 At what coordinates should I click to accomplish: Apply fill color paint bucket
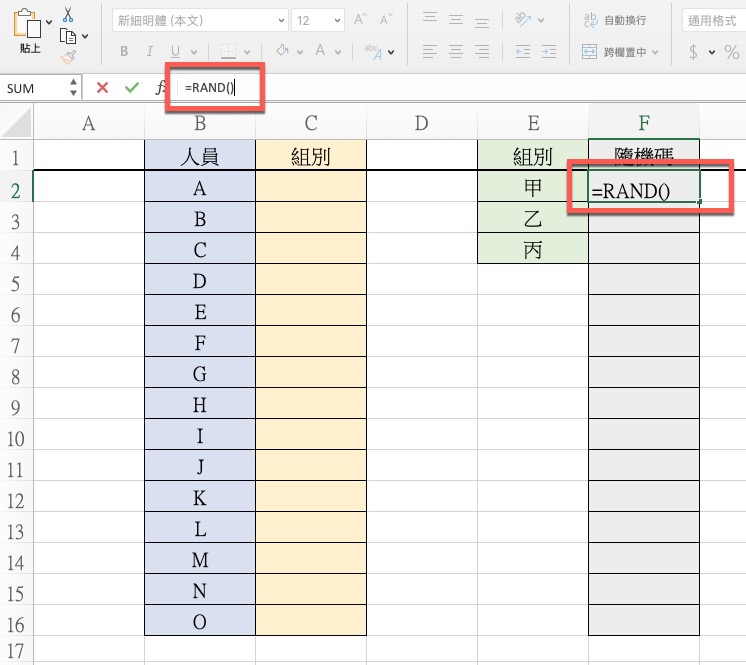(x=283, y=50)
